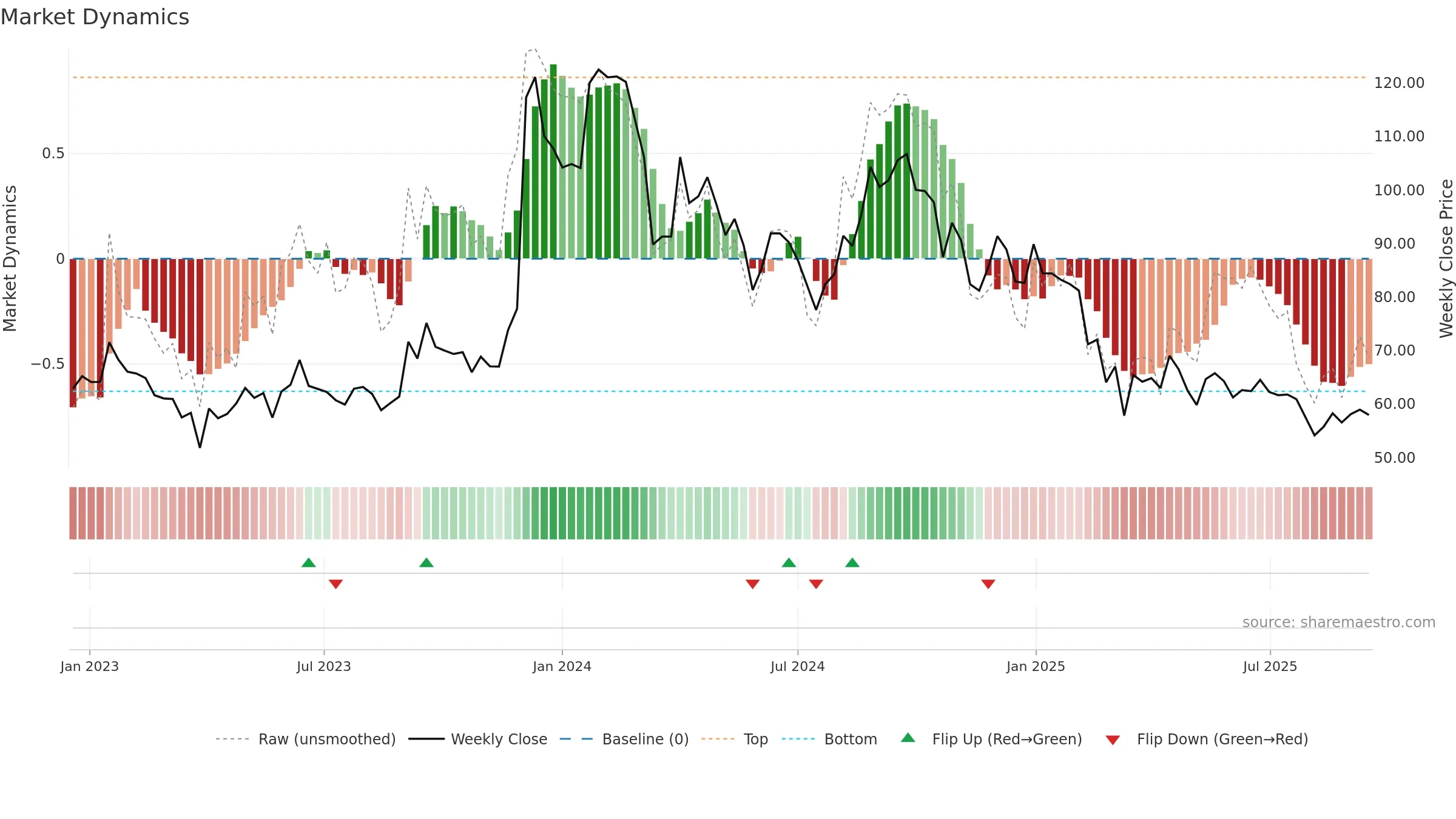Click the 80.00 price axis label

point(1395,297)
